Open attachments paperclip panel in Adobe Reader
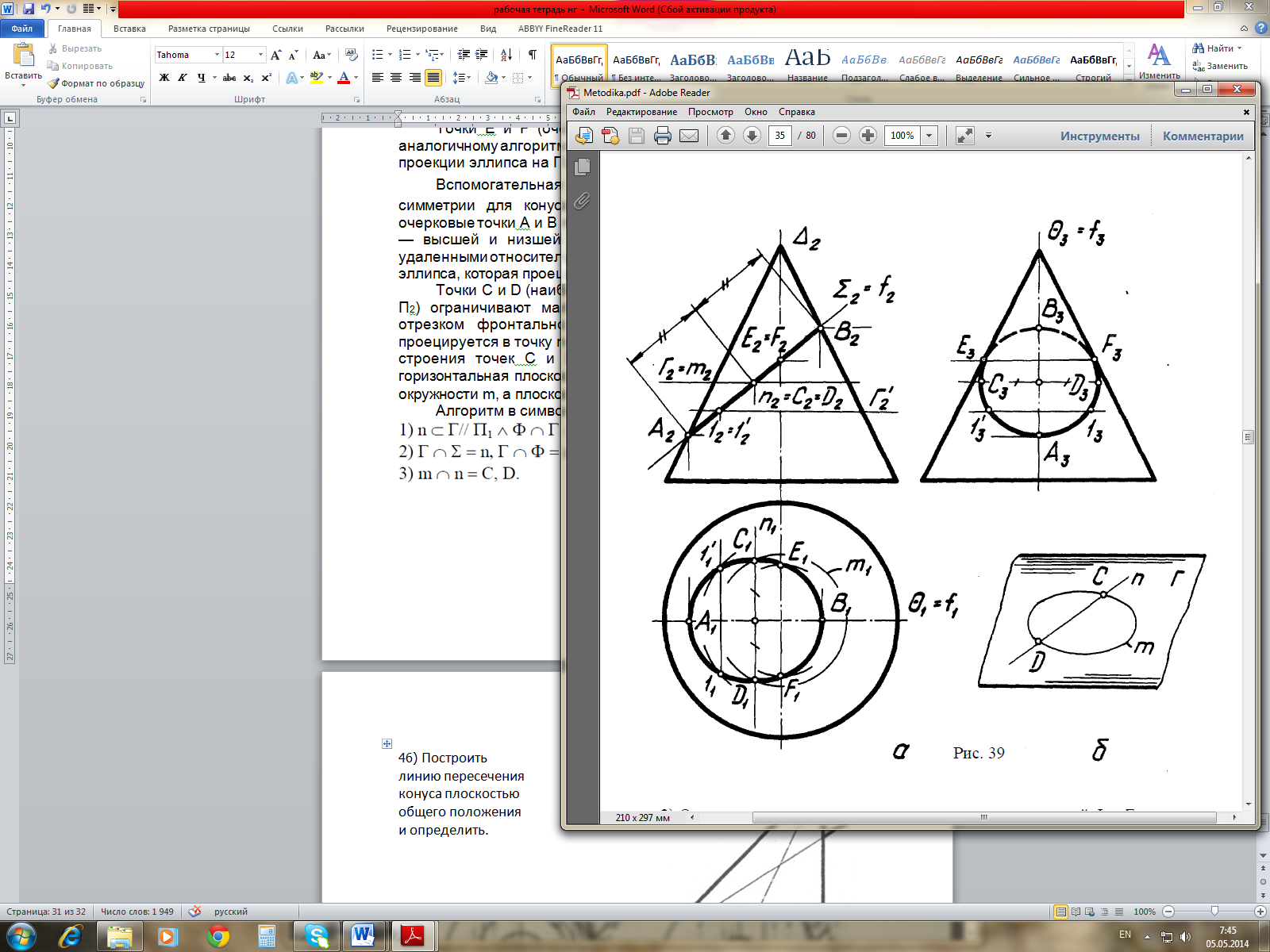The width and height of the screenshot is (1270, 952). (x=582, y=201)
